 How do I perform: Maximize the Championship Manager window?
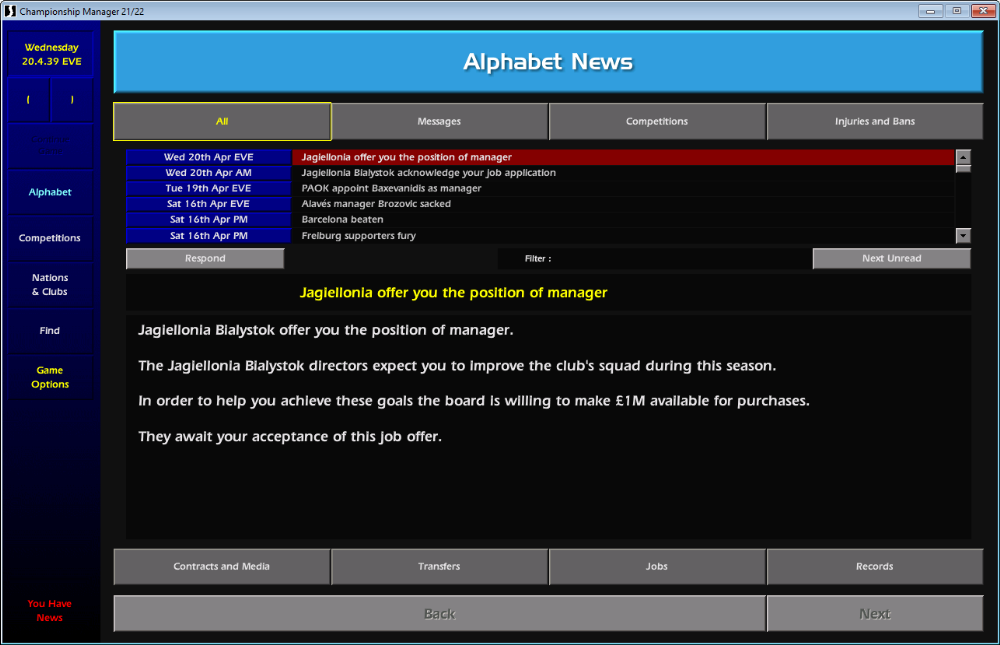pyautogui.click(x=957, y=11)
